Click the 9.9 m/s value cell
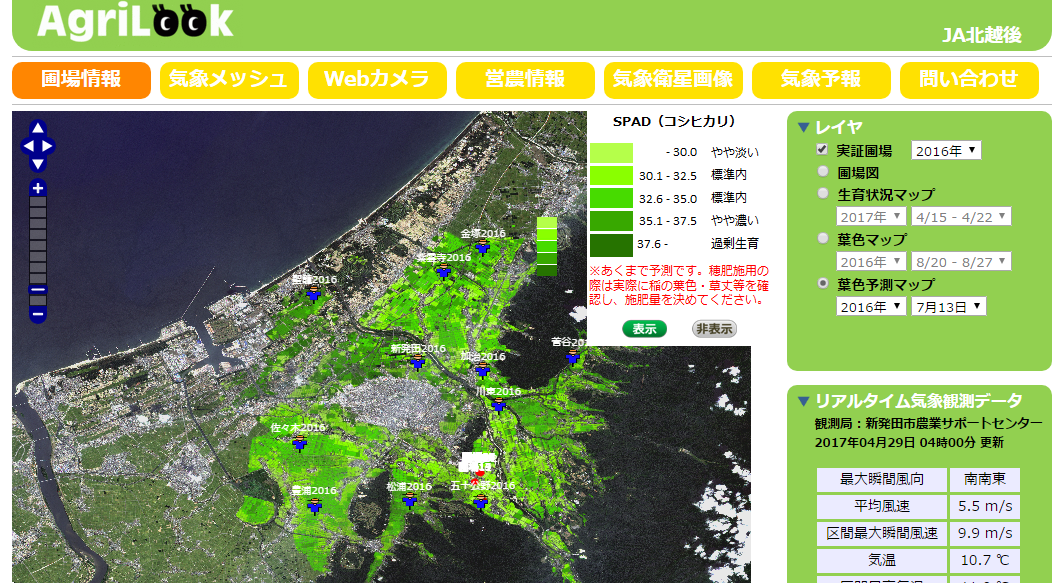Image resolution: width=1063 pixels, height=583 pixels. [x=984, y=534]
